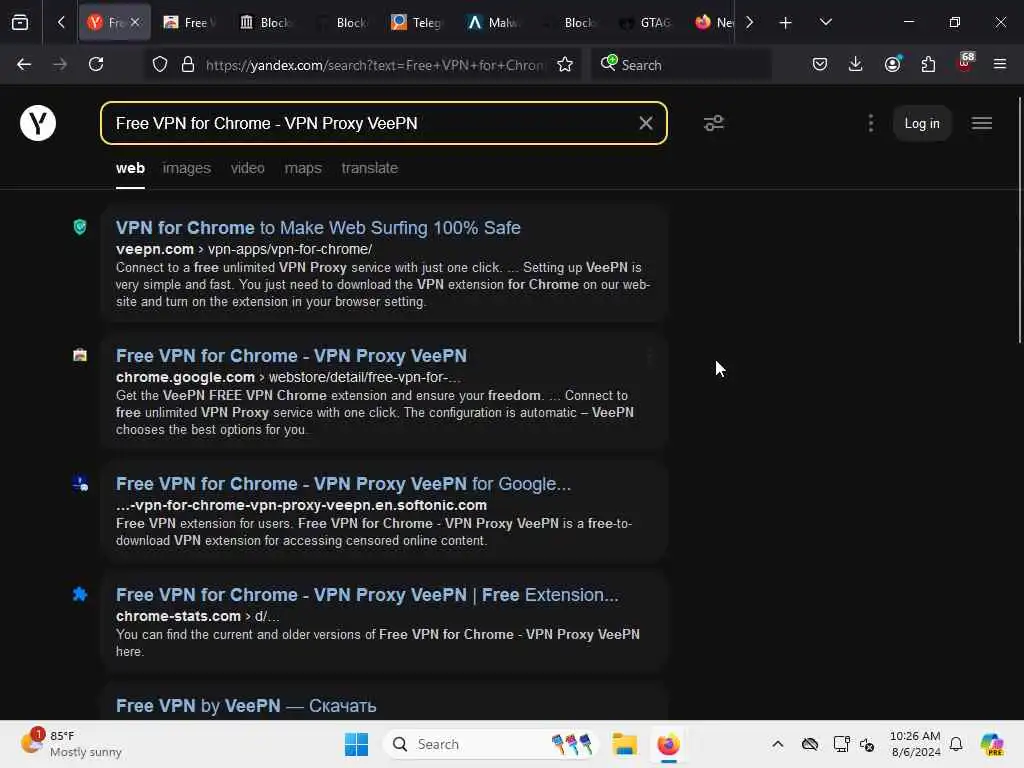Open chrome.google.com VeePN result title
This screenshot has width=1024, height=768.
click(291, 356)
